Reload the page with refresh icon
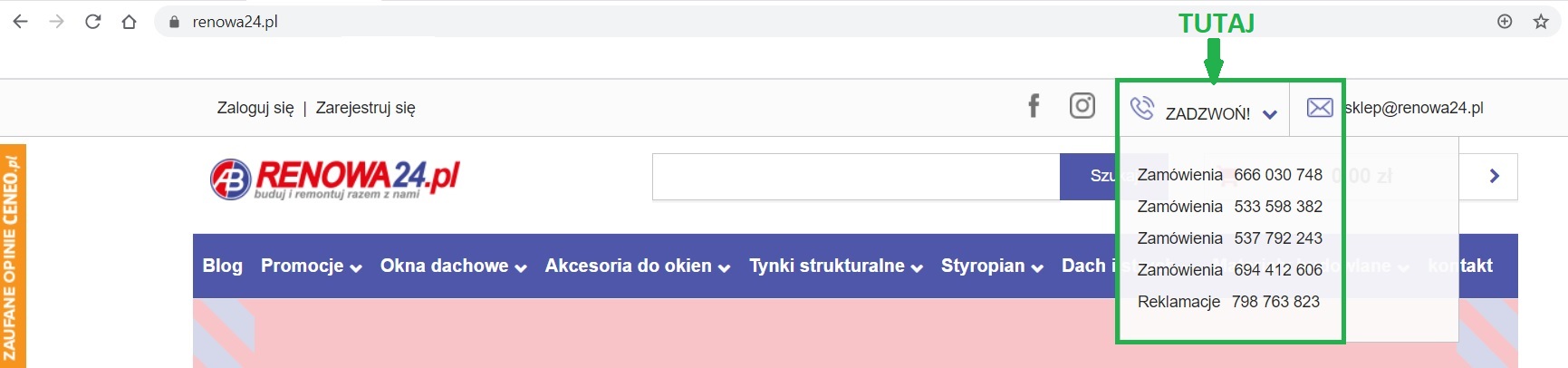Screen dimensions: 1568x368 pyautogui.click(x=92, y=22)
